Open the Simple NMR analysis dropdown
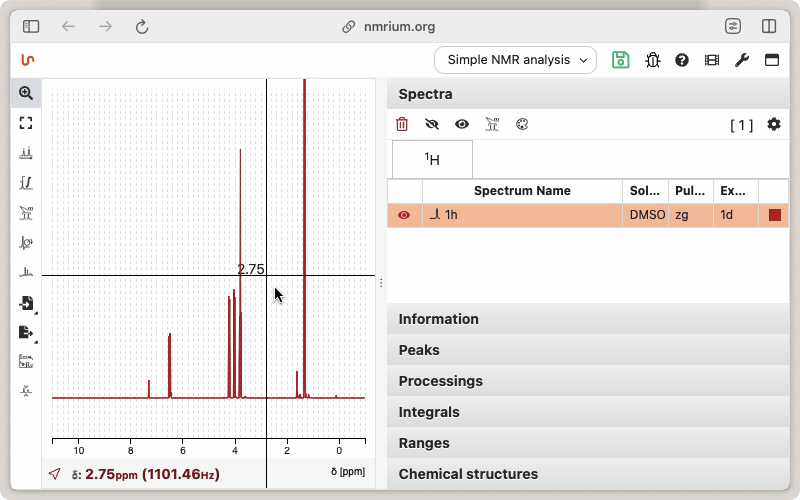Viewport: 800px width, 500px height. [x=515, y=60]
